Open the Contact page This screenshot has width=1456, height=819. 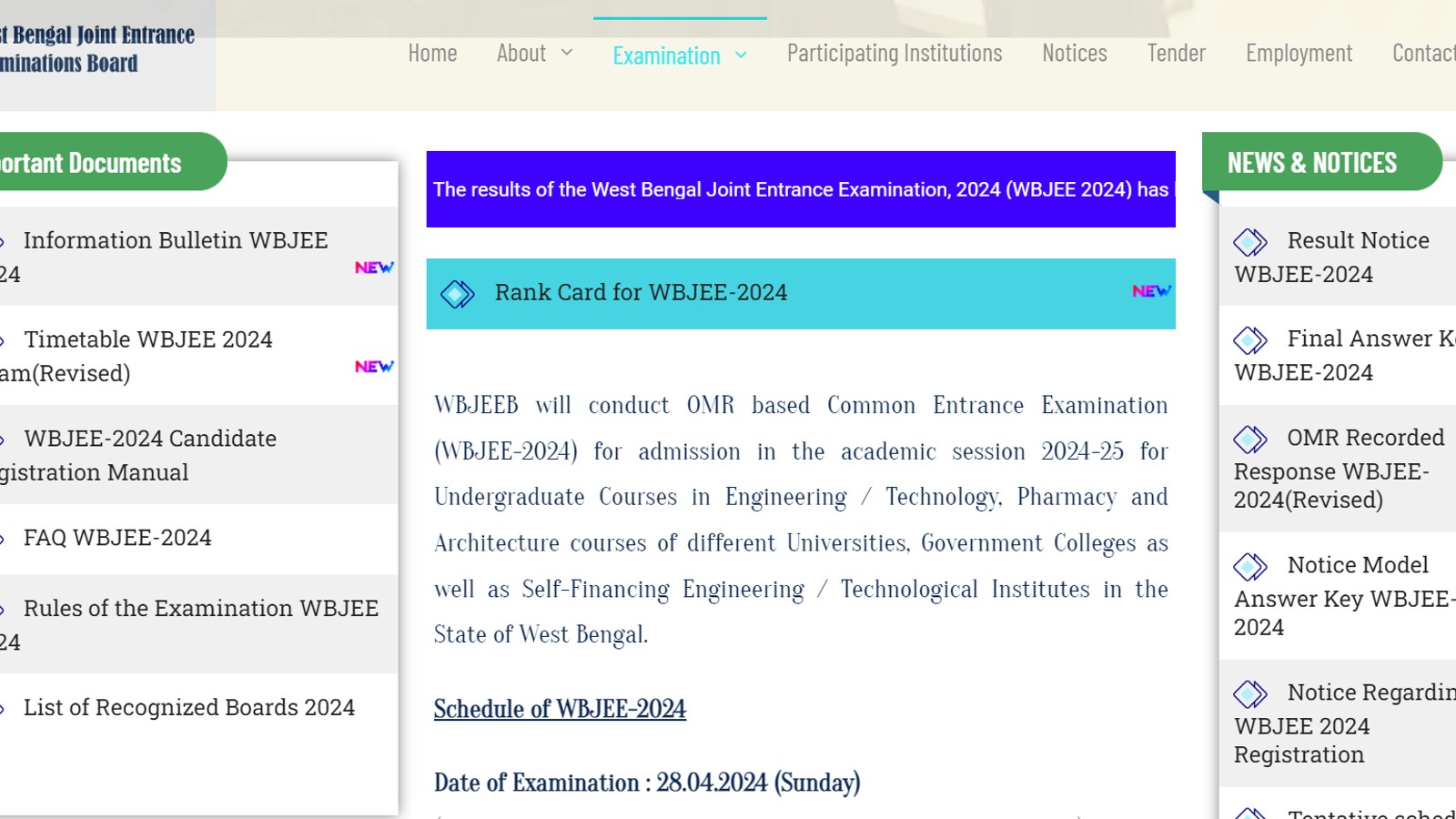[1424, 54]
